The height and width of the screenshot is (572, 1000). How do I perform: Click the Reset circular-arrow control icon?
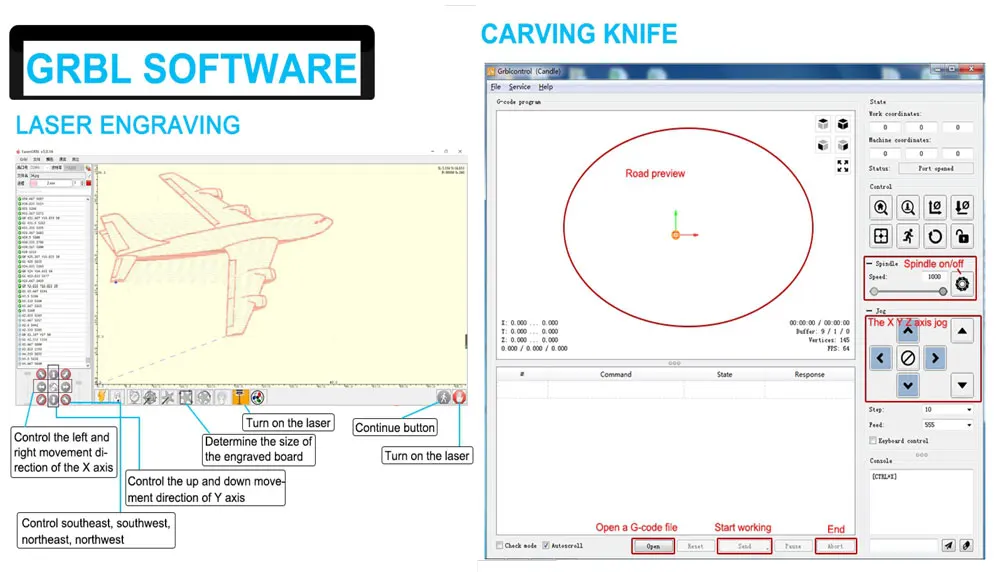pos(935,236)
